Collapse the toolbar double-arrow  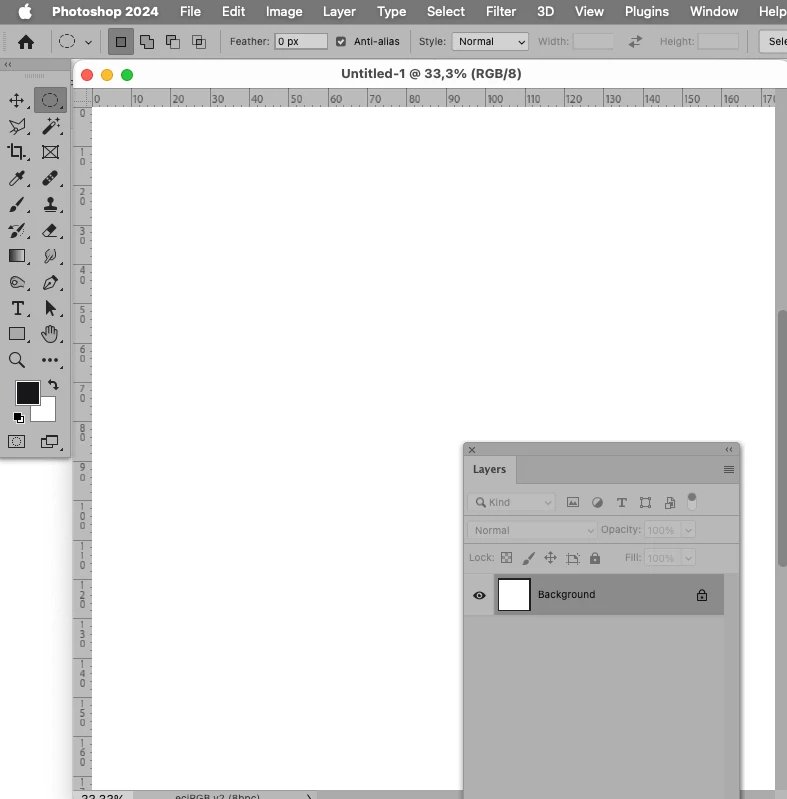(8, 65)
